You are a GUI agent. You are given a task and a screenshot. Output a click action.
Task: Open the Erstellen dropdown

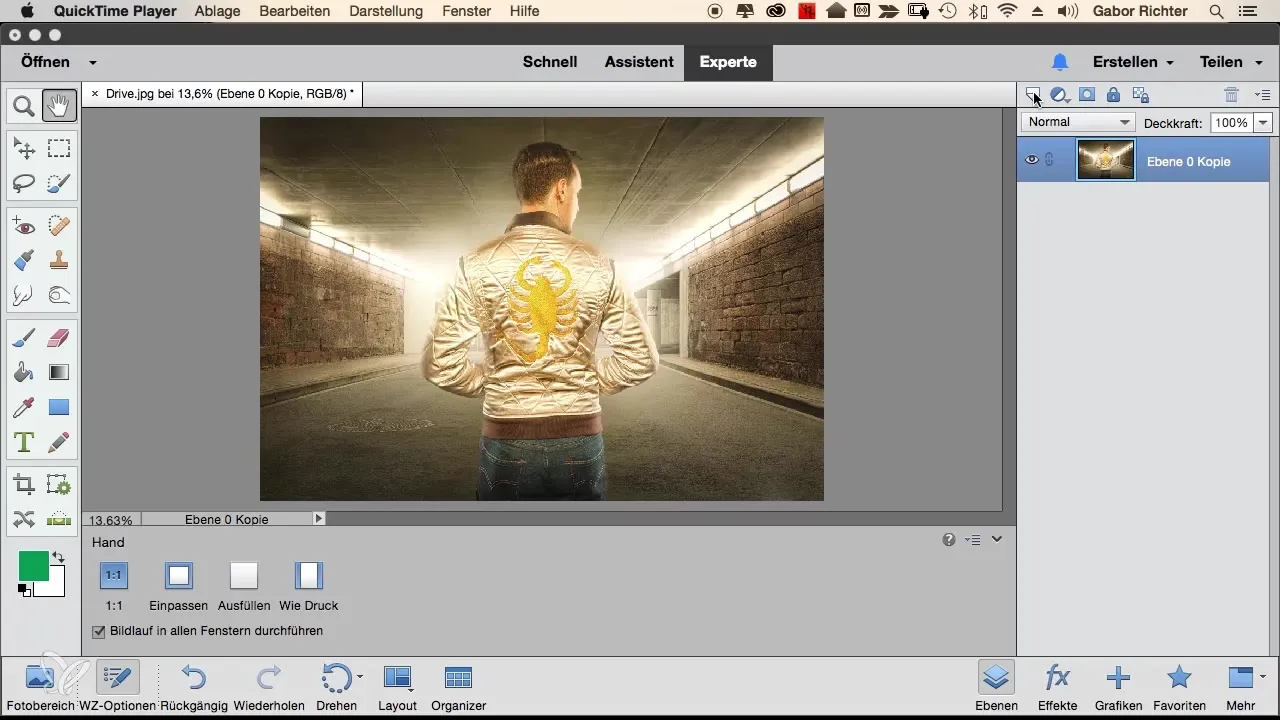point(1133,62)
